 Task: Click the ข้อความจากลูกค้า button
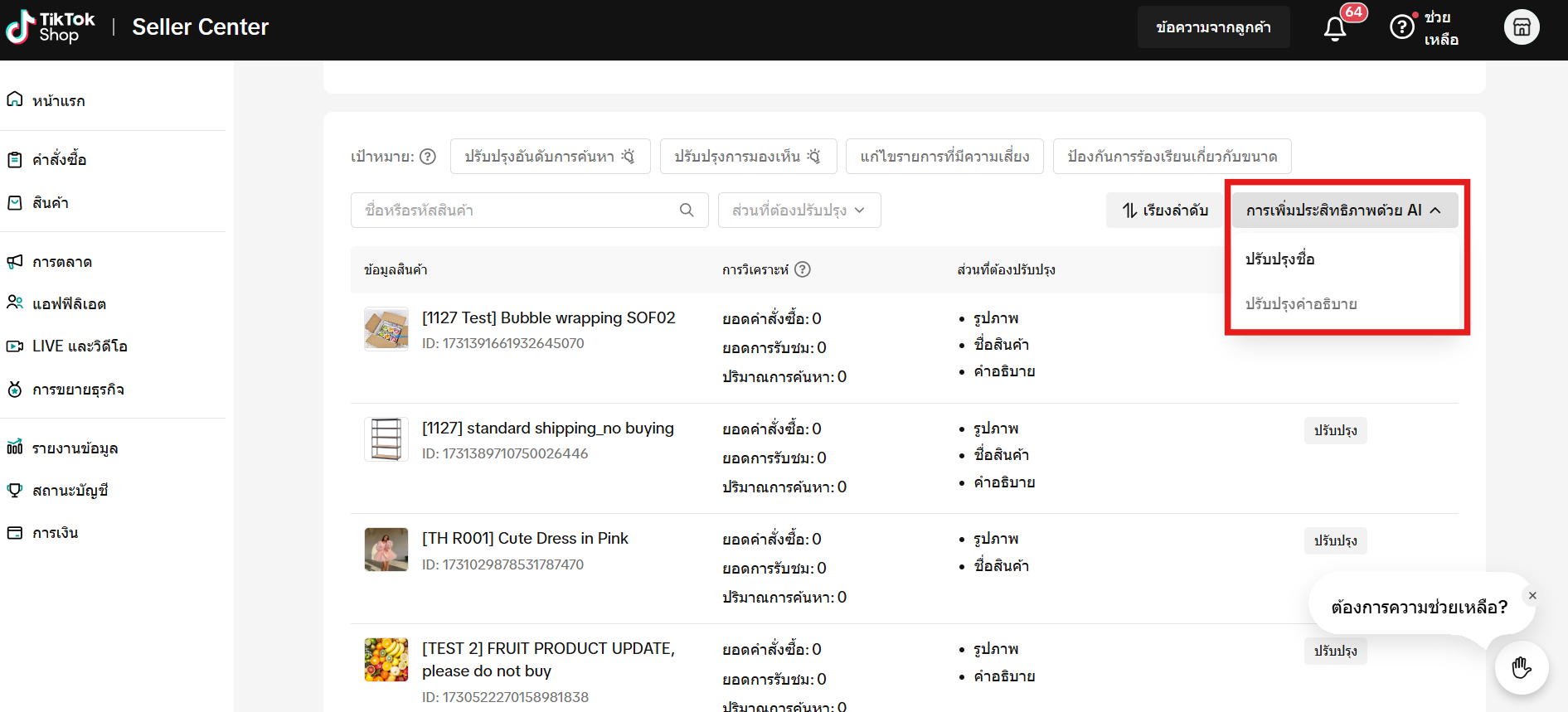pyautogui.click(x=1213, y=27)
